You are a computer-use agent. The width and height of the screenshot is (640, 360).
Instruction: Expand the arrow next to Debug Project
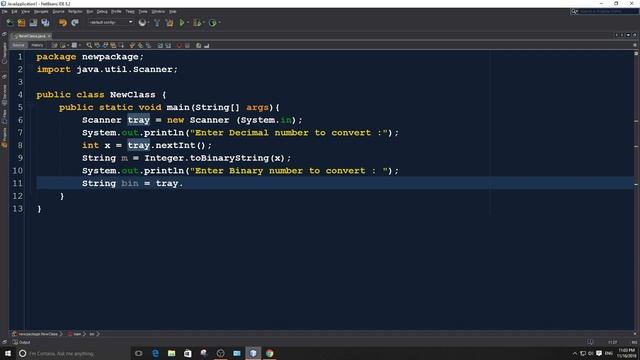[x=203, y=23]
